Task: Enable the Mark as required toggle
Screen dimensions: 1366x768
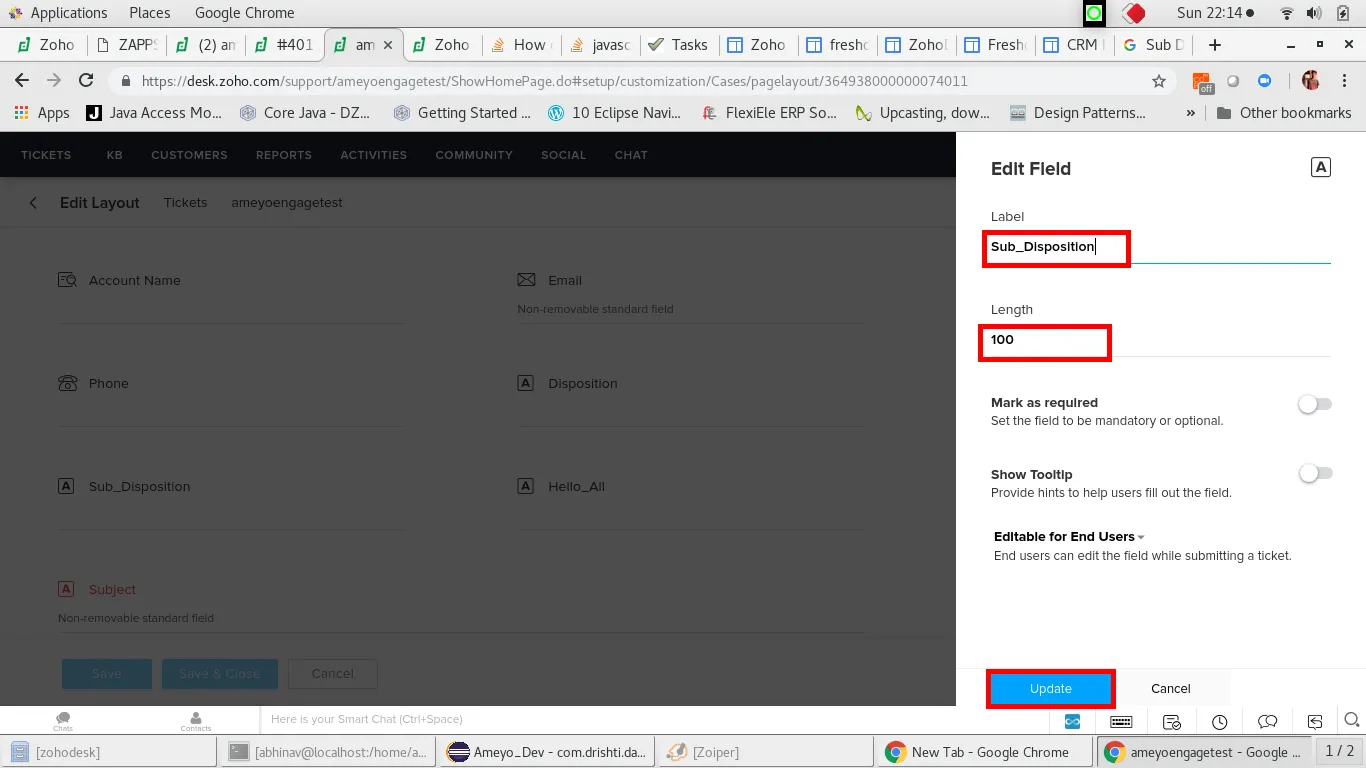Action: coord(1315,404)
